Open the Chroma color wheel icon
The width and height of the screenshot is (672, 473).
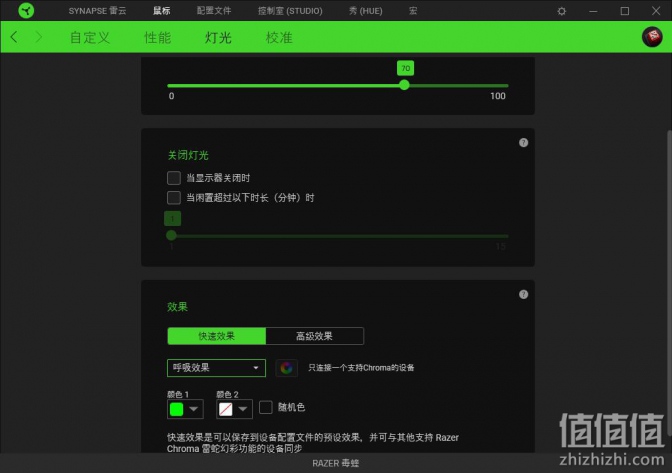point(286,368)
